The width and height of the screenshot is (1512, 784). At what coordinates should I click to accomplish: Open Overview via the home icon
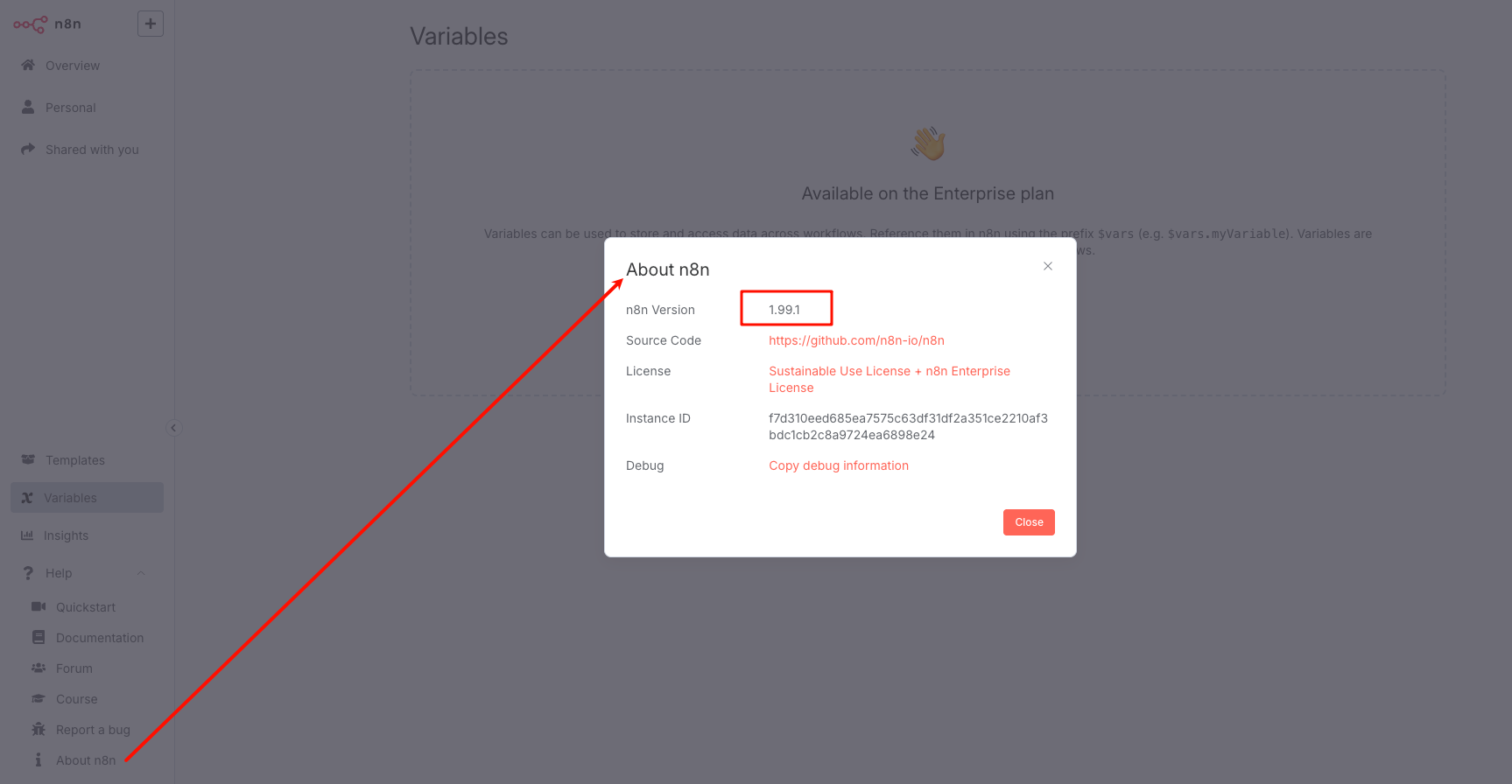coord(28,65)
